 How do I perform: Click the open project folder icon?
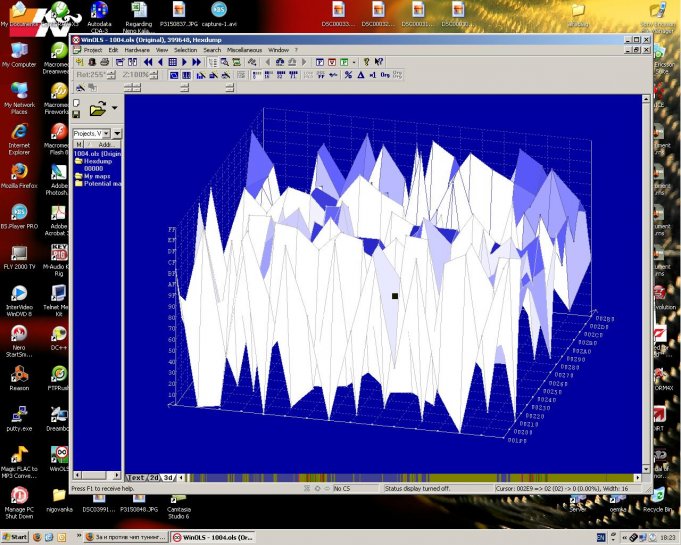tap(97, 108)
